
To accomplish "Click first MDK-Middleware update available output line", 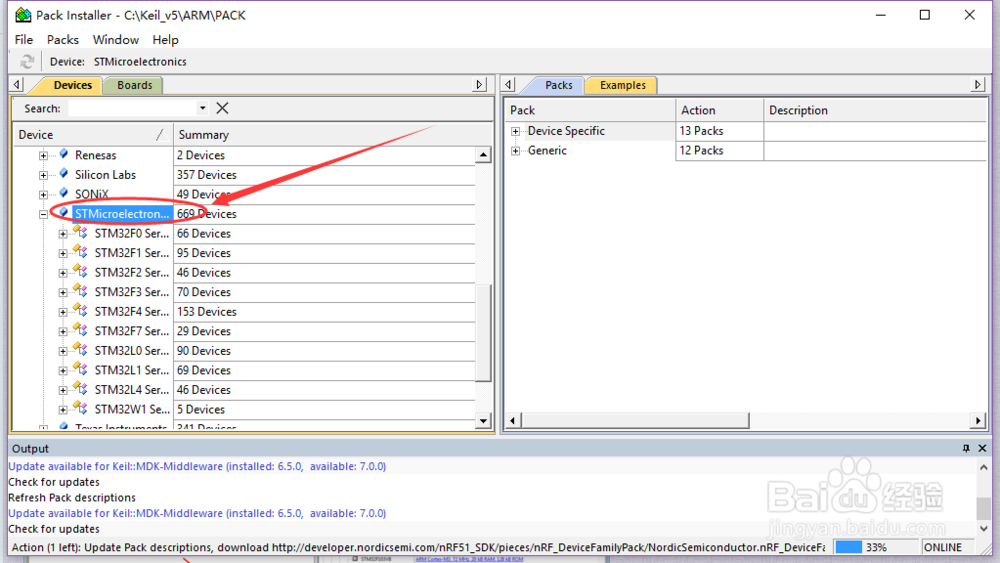I will tap(197, 466).
